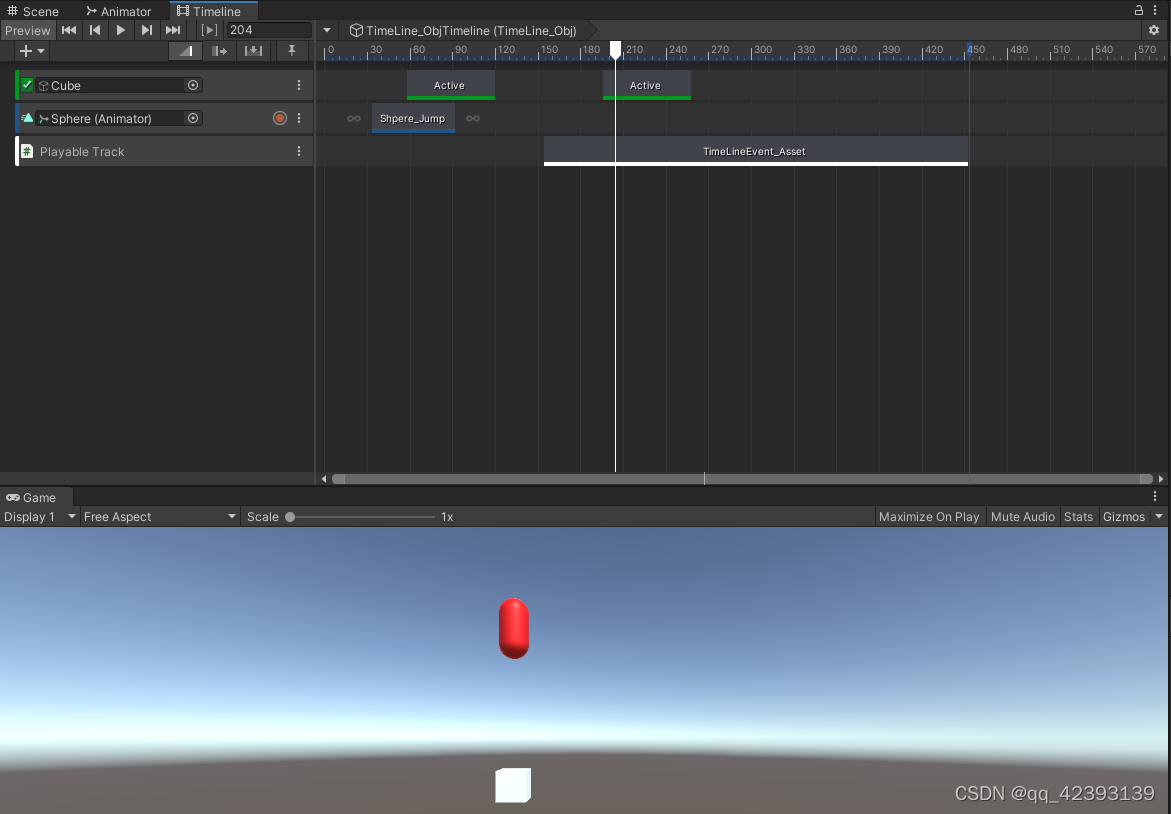
Task: Toggle the marker pin icon
Action: point(291,51)
